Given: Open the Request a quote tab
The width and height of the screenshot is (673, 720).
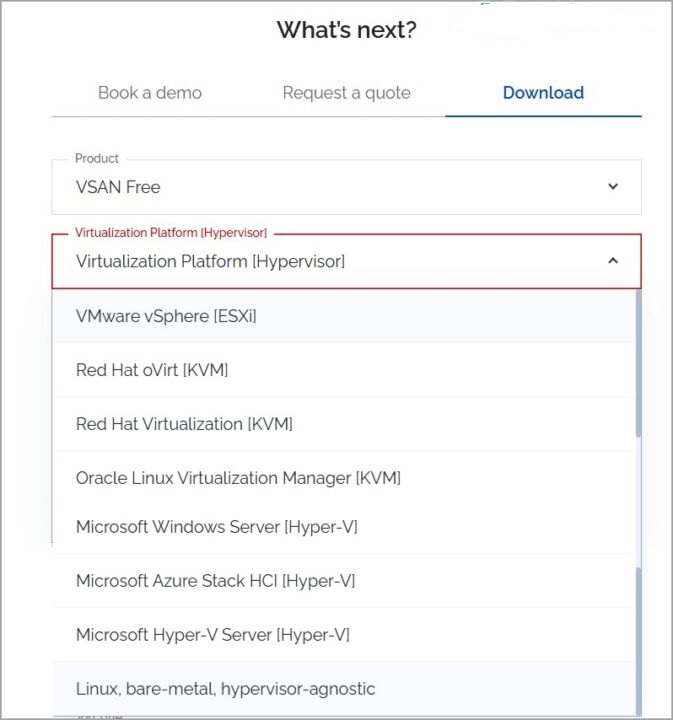Looking at the screenshot, I should pyautogui.click(x=347, y=93).
